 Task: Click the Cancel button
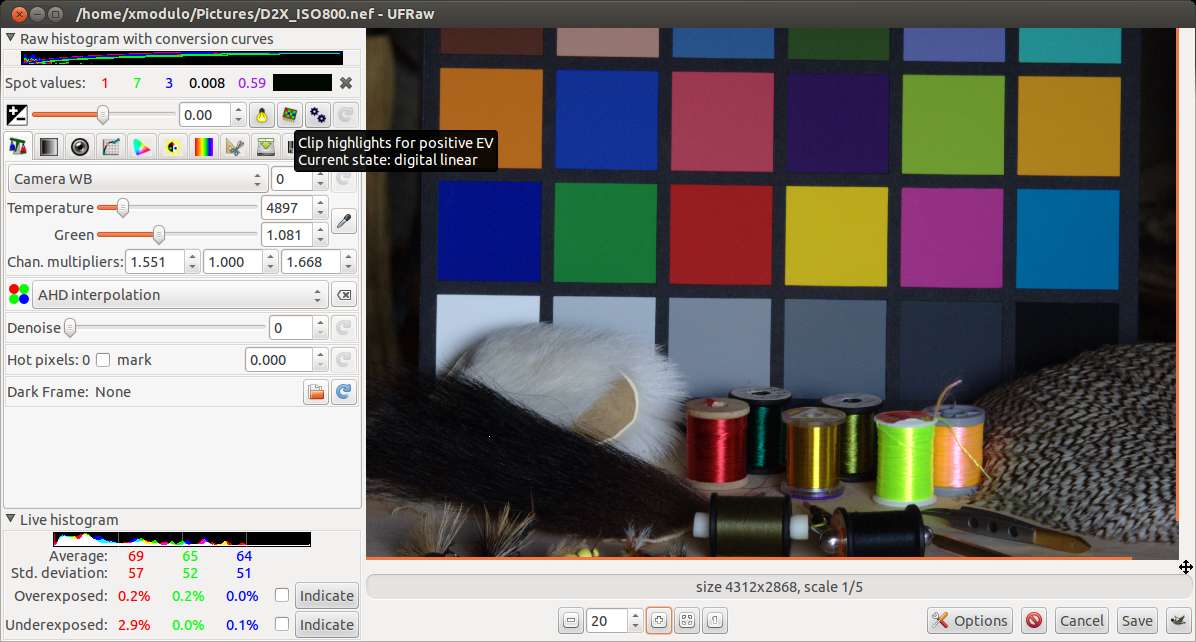(1082, 621)
